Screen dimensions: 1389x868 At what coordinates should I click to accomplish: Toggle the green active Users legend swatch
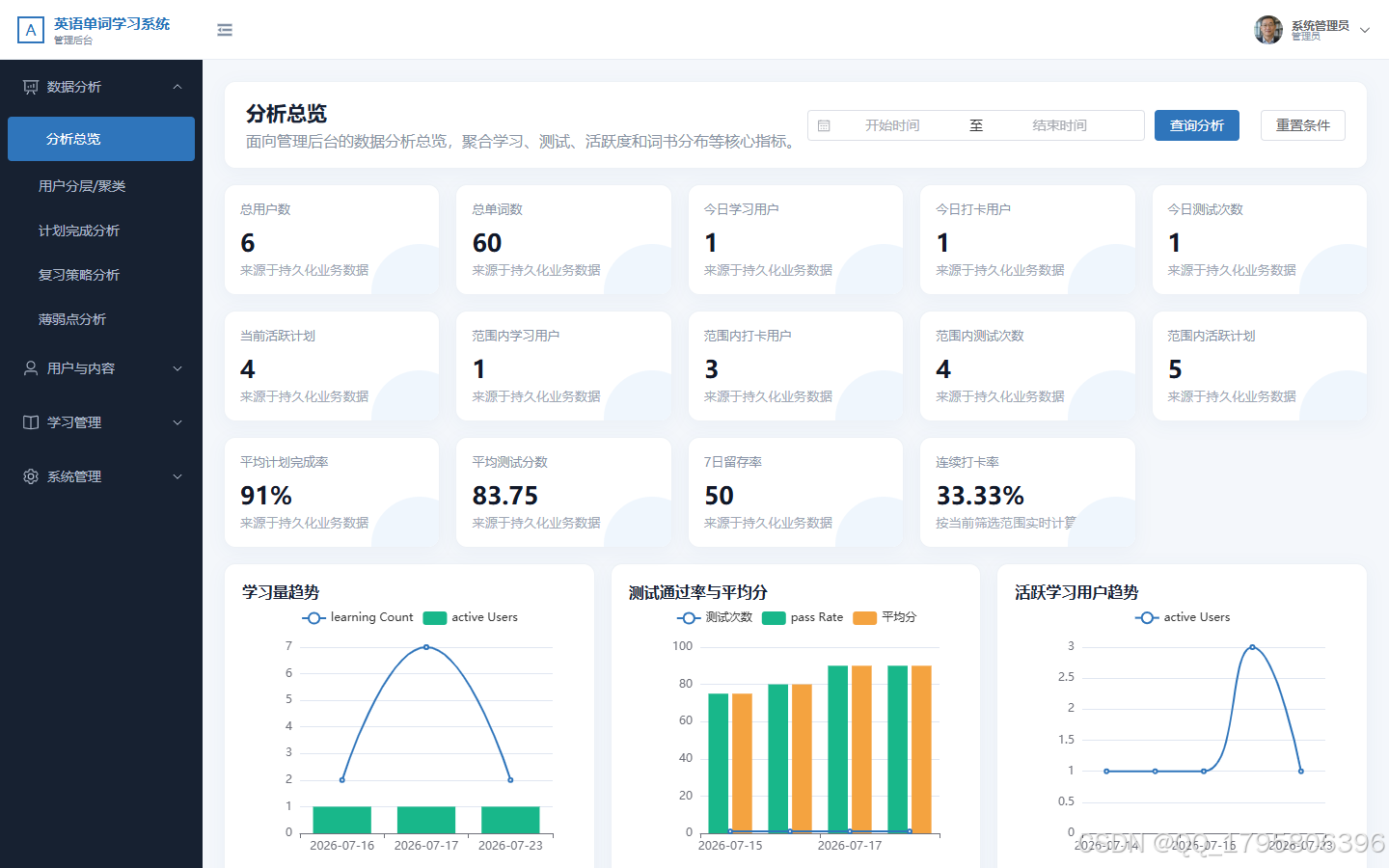point(435,618)
